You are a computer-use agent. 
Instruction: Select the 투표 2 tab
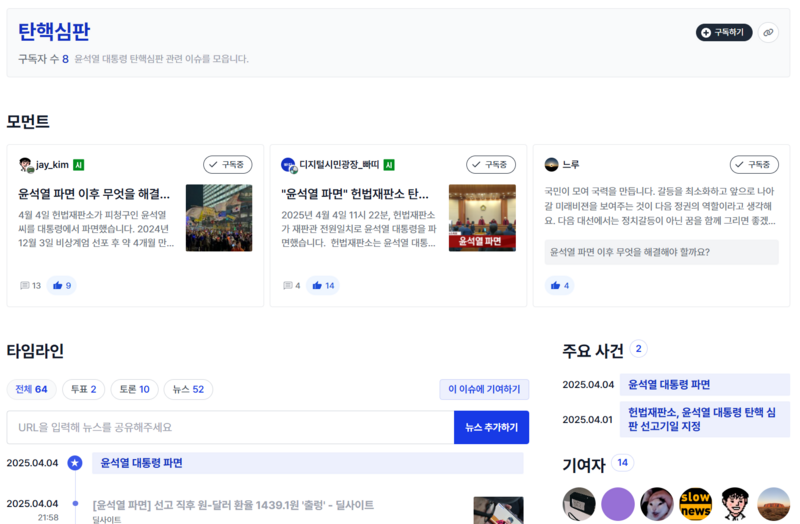[x=83, y=389]
